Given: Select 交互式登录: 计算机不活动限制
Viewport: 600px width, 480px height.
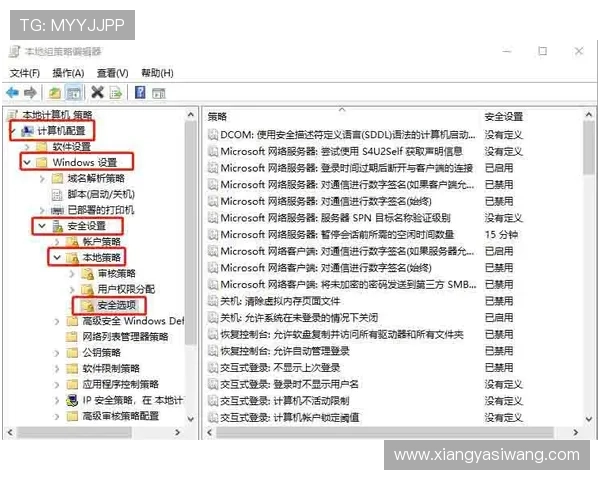Looking at the screenshot, I should pos(285,401).
